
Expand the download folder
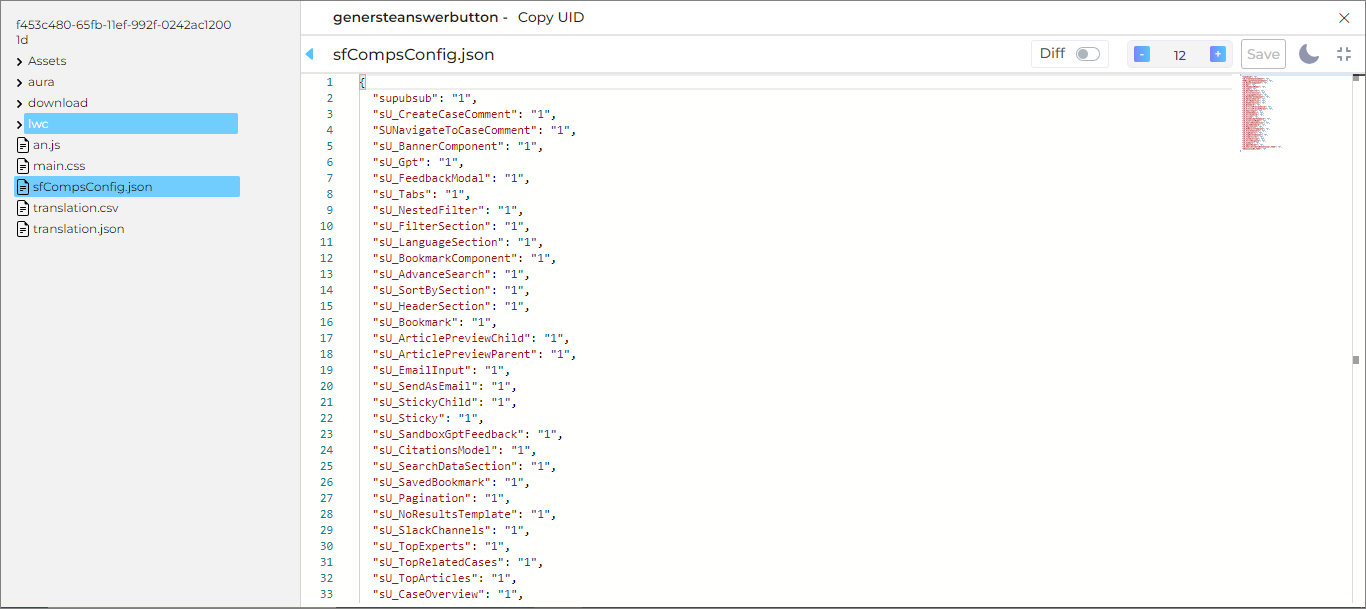(x=20, y=104)
